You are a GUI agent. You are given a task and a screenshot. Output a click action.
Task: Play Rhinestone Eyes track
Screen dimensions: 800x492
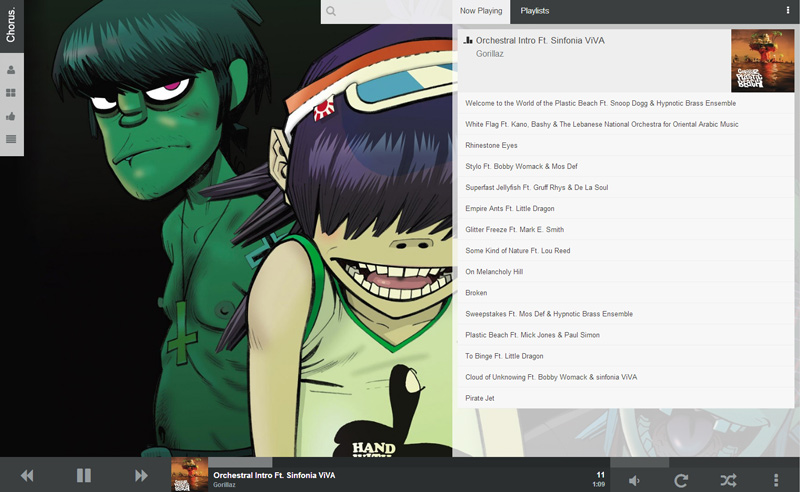(x=626, y=145)
